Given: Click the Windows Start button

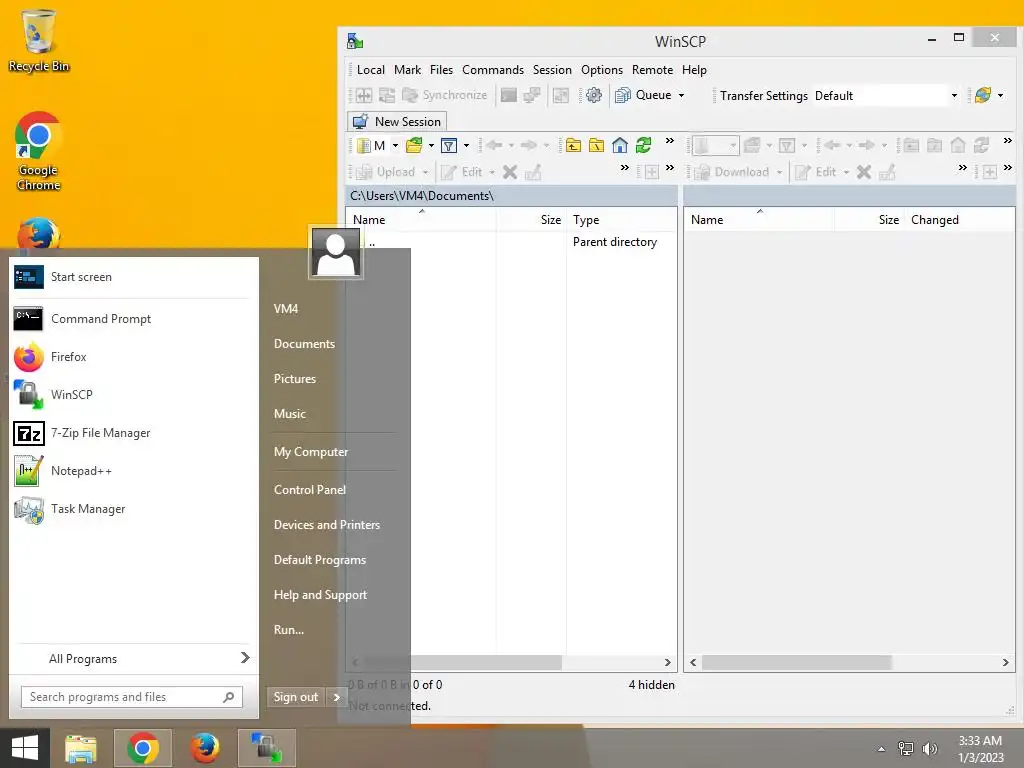Looking at the screenshot, I should [x=25, y=748].
